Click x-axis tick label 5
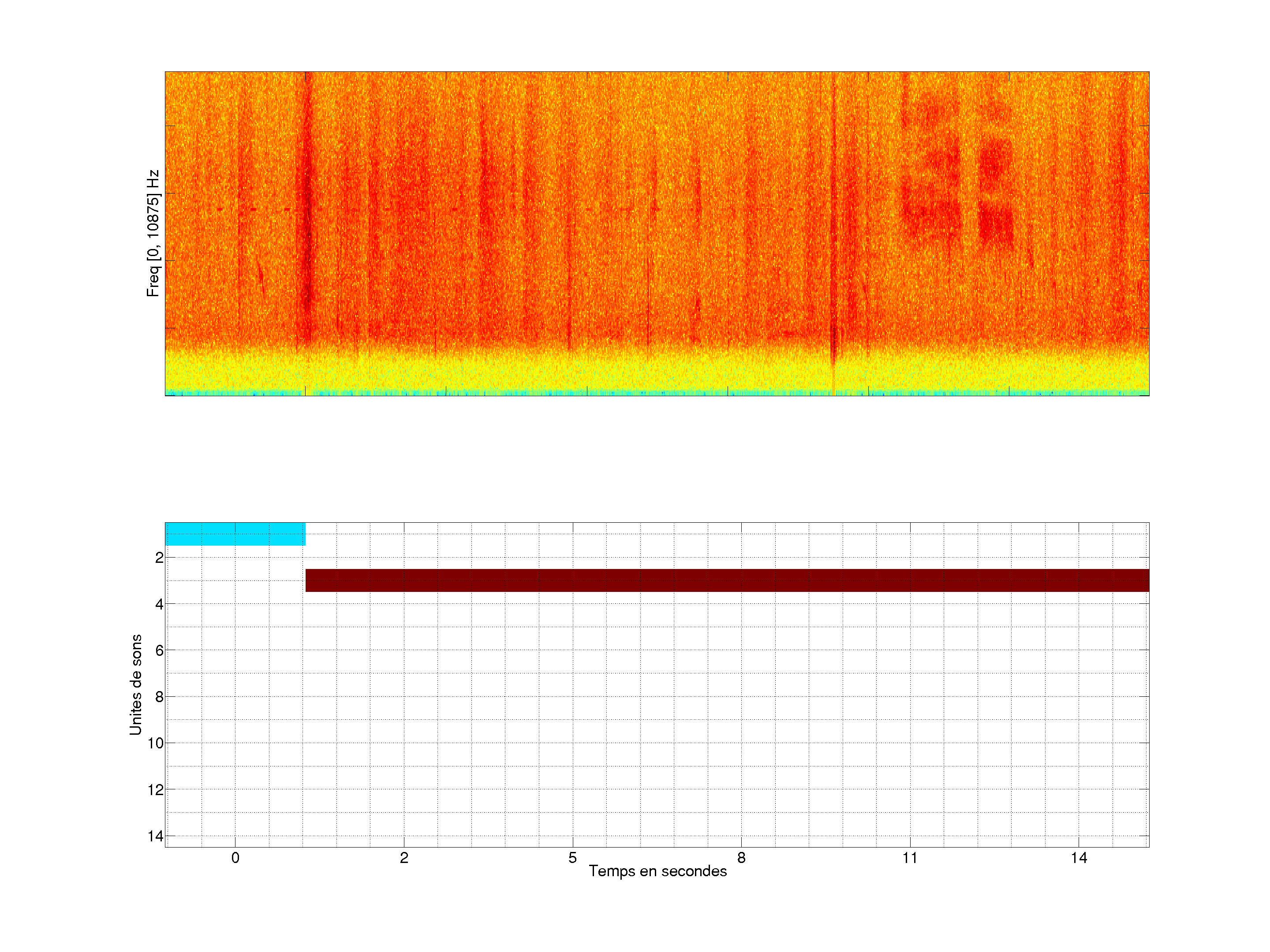The width and height of the screenshot is (1270, 952). pyautogui.click(x=572, y=858)
